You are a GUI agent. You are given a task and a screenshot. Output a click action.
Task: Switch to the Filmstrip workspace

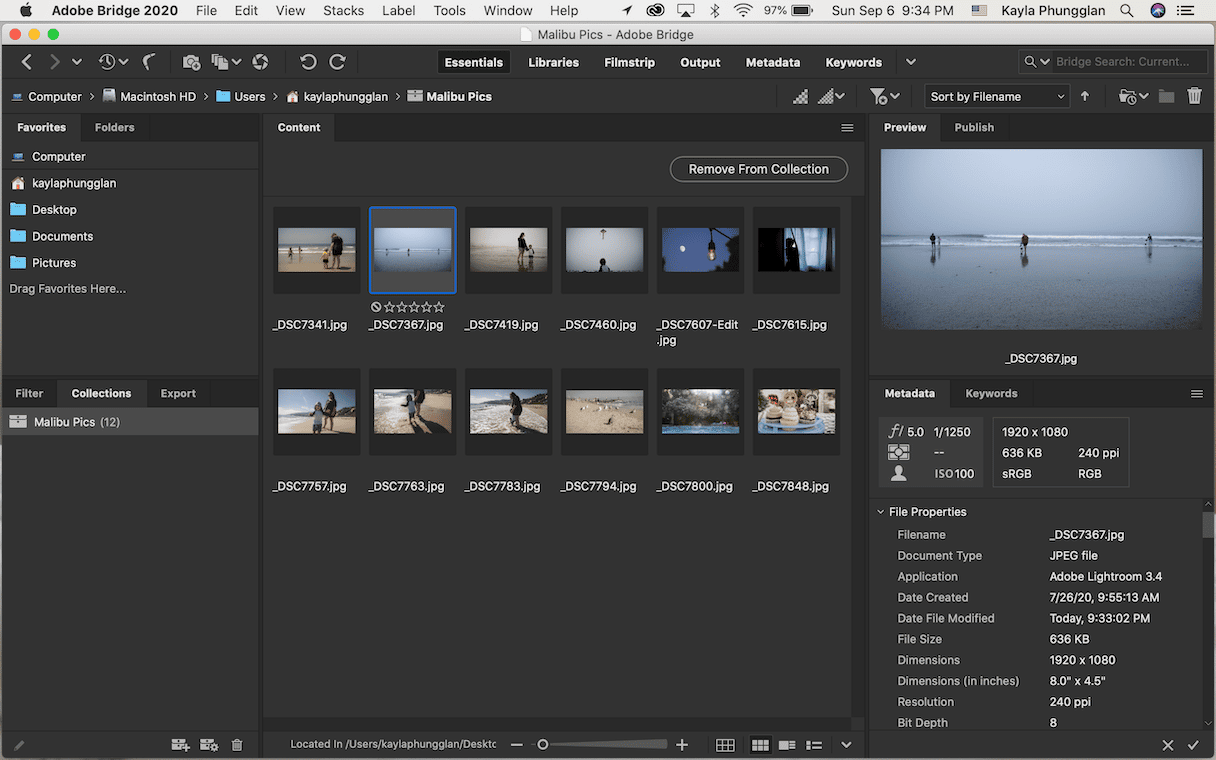[629, 62]
